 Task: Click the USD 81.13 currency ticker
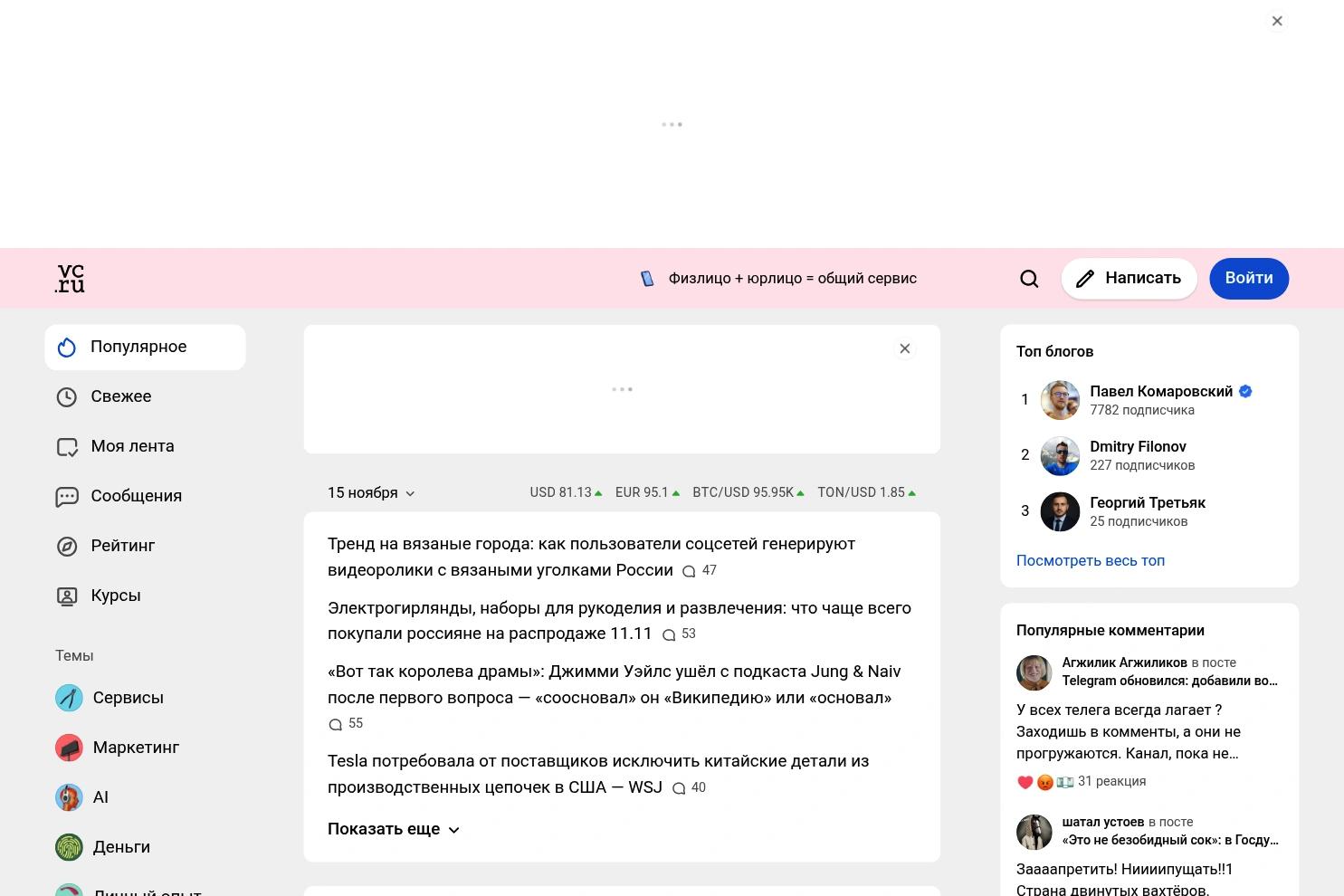tap(563, 492)
